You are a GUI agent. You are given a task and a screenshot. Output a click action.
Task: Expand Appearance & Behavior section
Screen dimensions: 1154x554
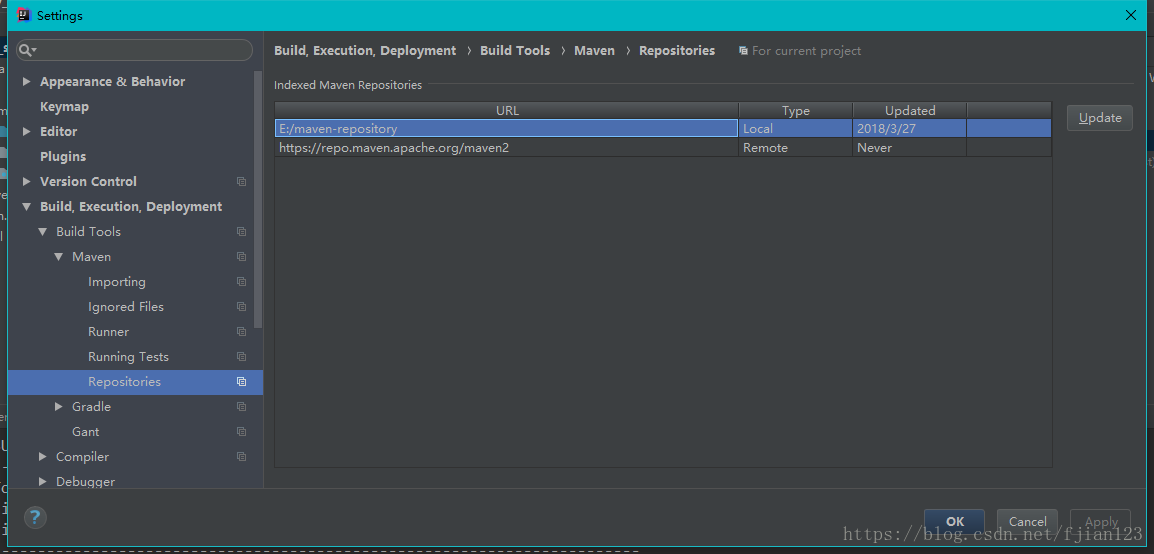(26, 82)
